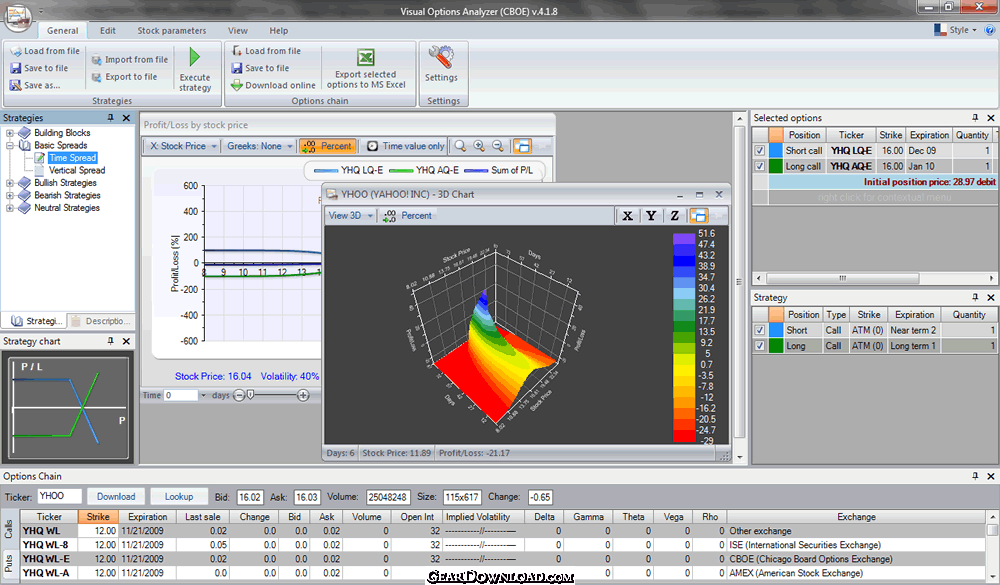1000x585 pixels.
Task: Sort options chain by Strike column
Action: (x=98, y=517)
